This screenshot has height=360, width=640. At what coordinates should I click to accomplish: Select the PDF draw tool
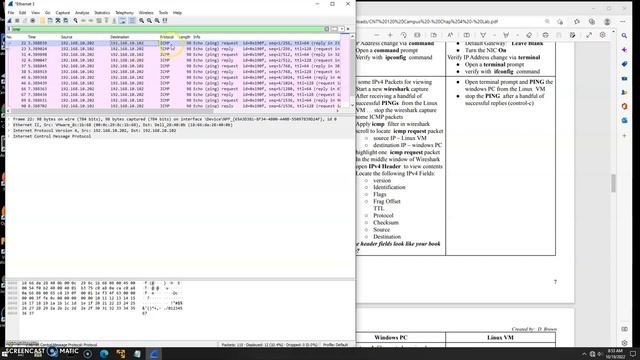click(483, 35)
